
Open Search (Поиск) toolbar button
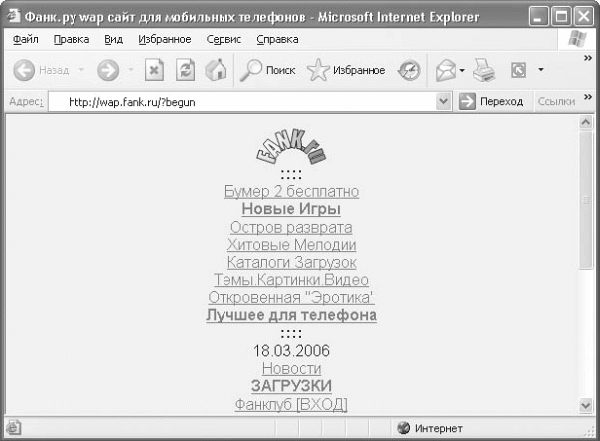point(267,70)
